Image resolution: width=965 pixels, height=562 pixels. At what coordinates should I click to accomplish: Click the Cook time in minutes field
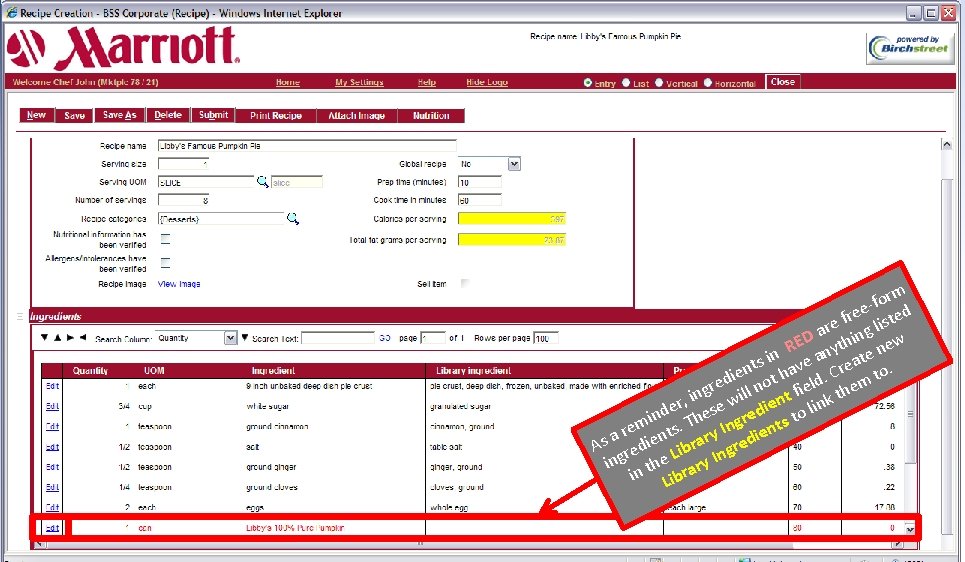[479, 200]
